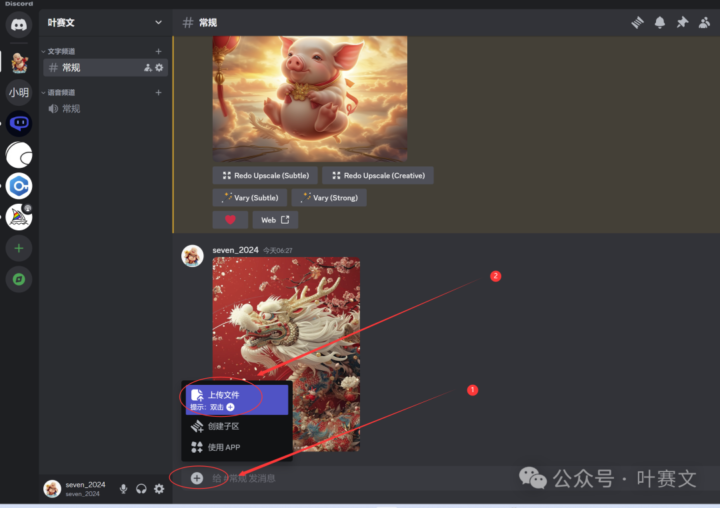
Task: Open threads icon in channel header
Action: point(637,22)
